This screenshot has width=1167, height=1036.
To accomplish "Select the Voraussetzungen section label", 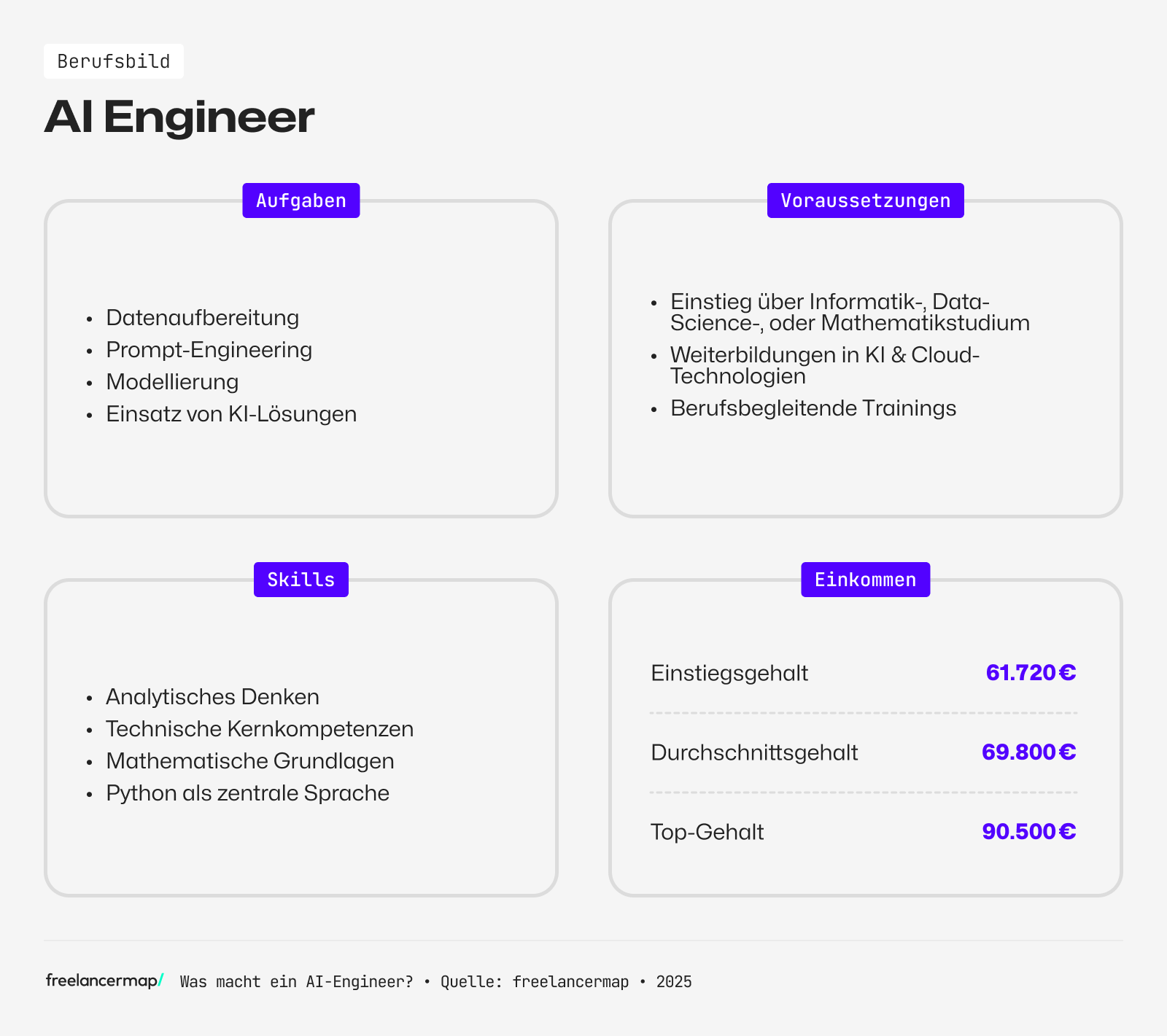I will click(865, 200).
